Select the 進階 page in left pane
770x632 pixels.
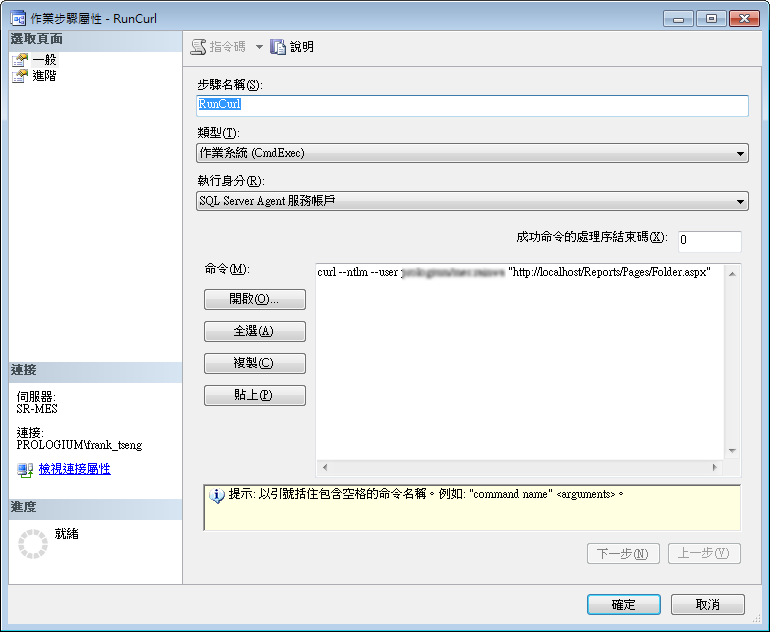point(44,75)
